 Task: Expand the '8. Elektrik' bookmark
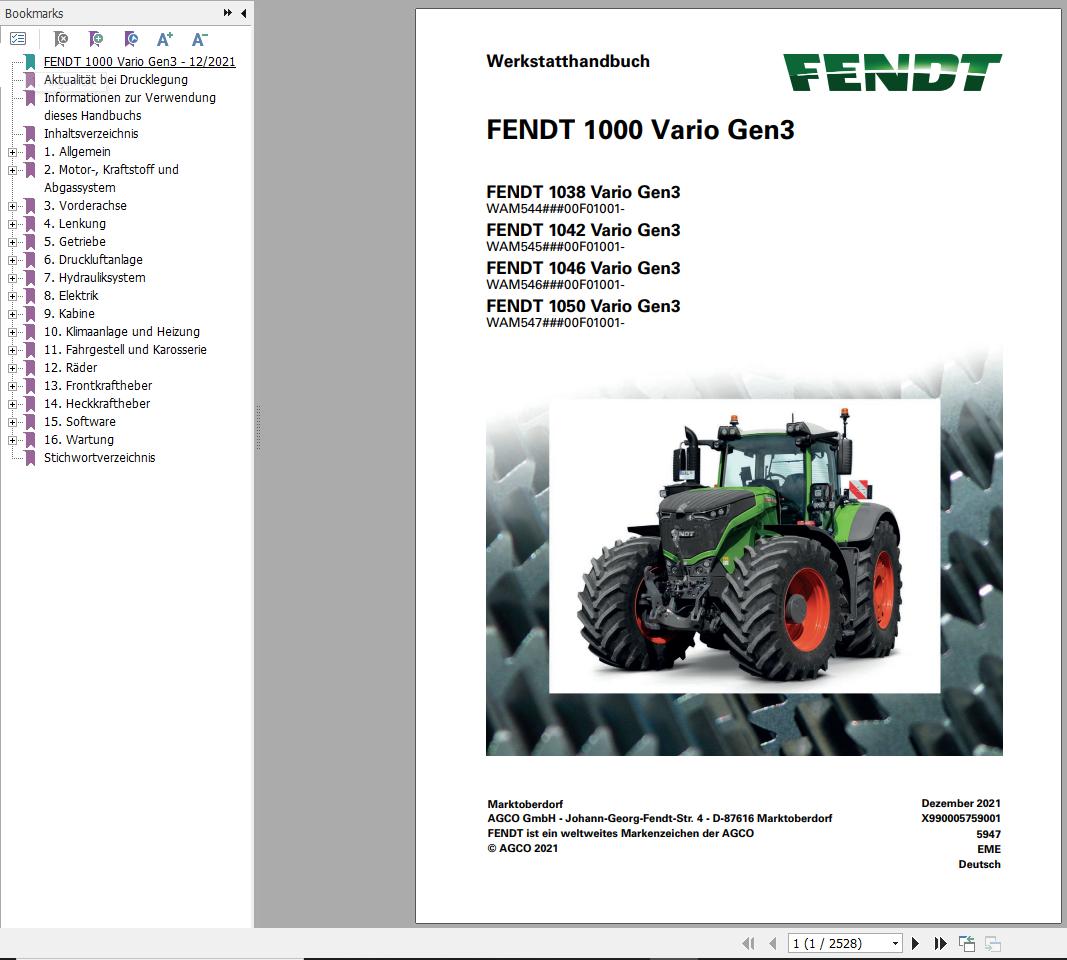[12, 296]
